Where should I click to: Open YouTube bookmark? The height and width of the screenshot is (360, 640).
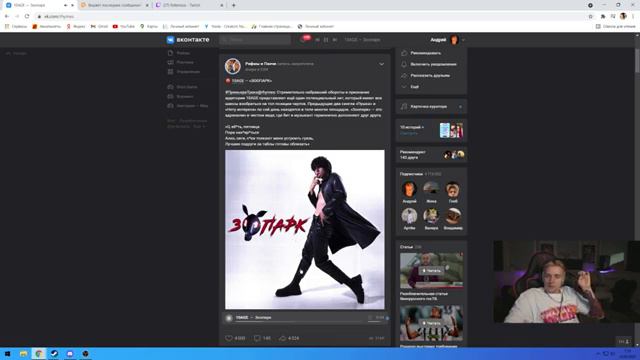[x=124, y=27]
